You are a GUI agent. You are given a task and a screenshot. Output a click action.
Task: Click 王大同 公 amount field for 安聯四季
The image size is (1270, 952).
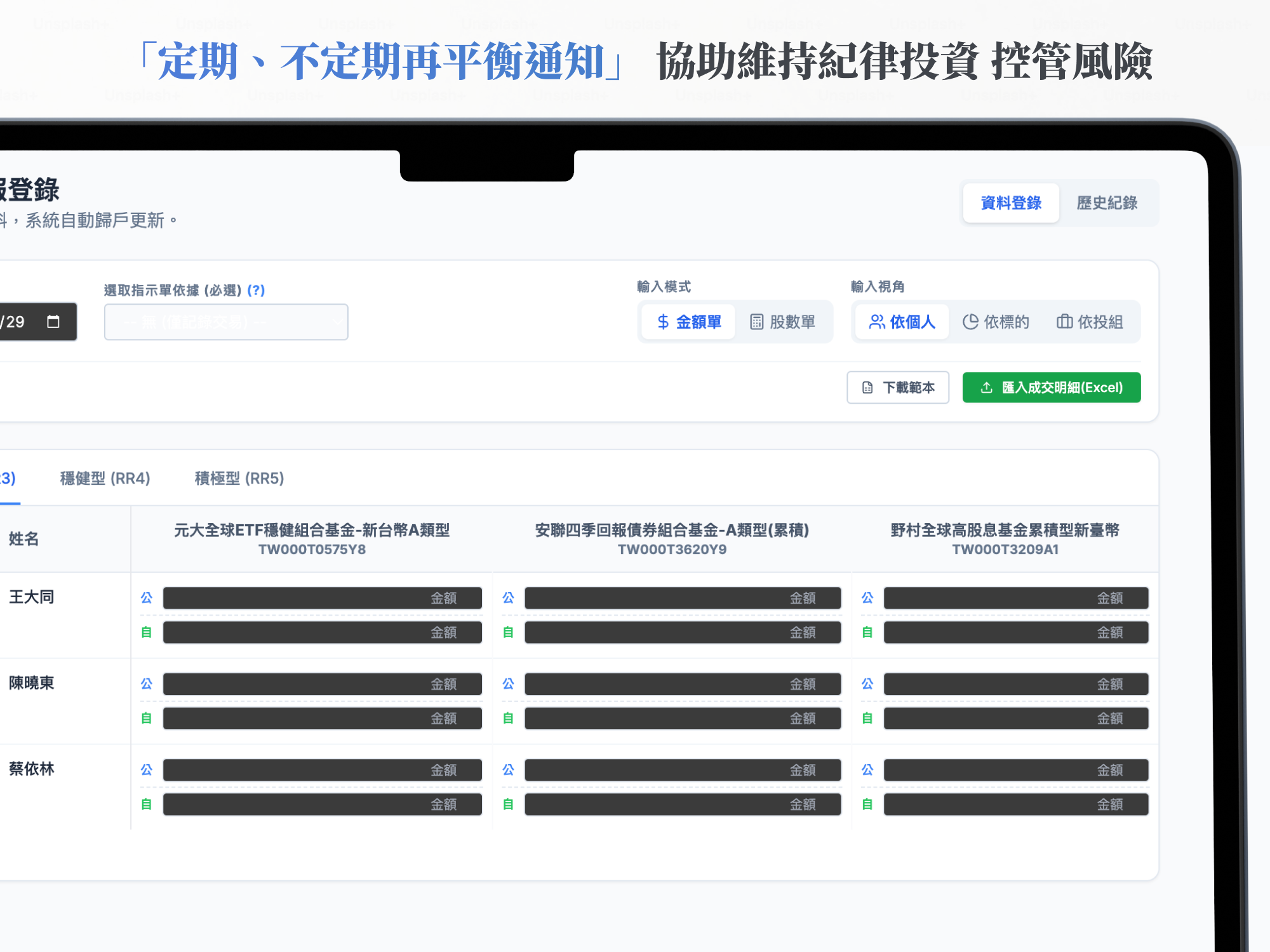683,598
